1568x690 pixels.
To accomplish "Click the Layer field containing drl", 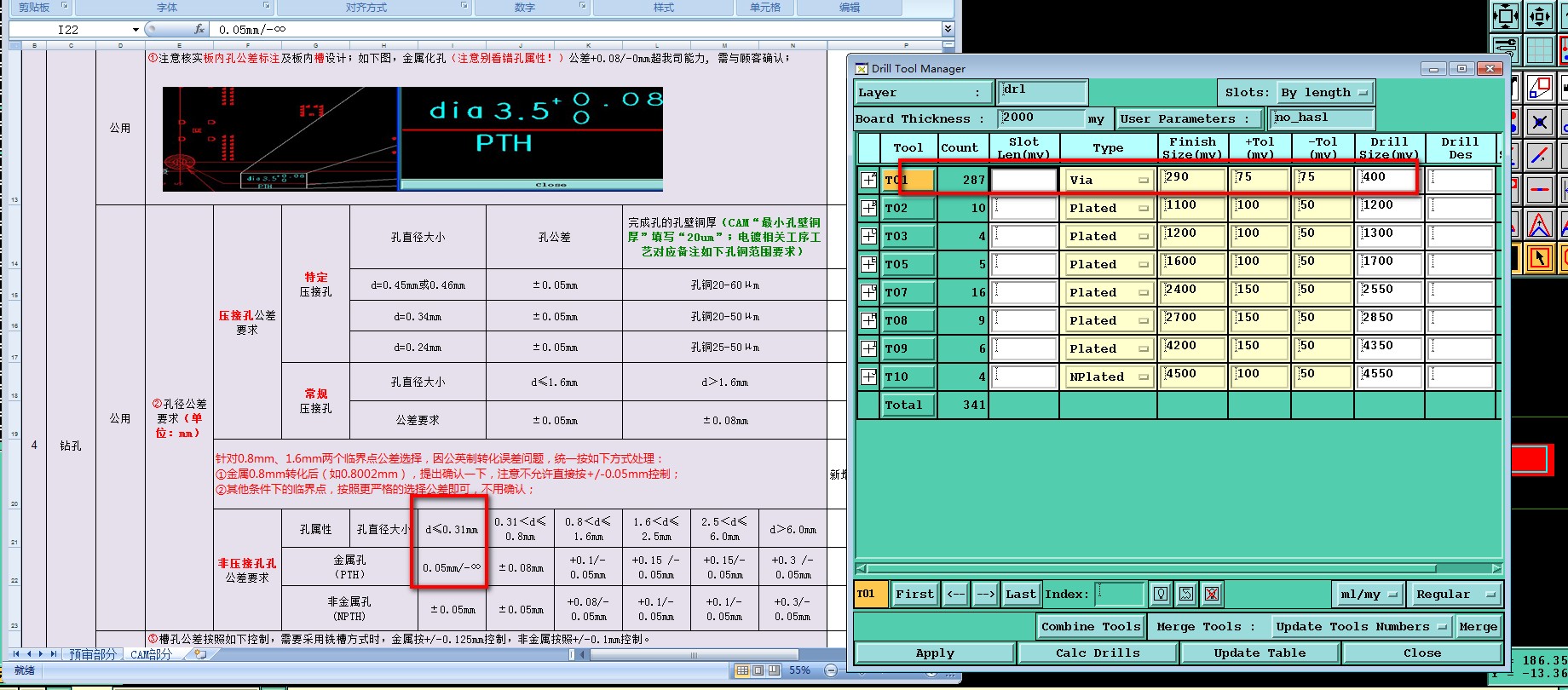I will tap(1042, 92).
